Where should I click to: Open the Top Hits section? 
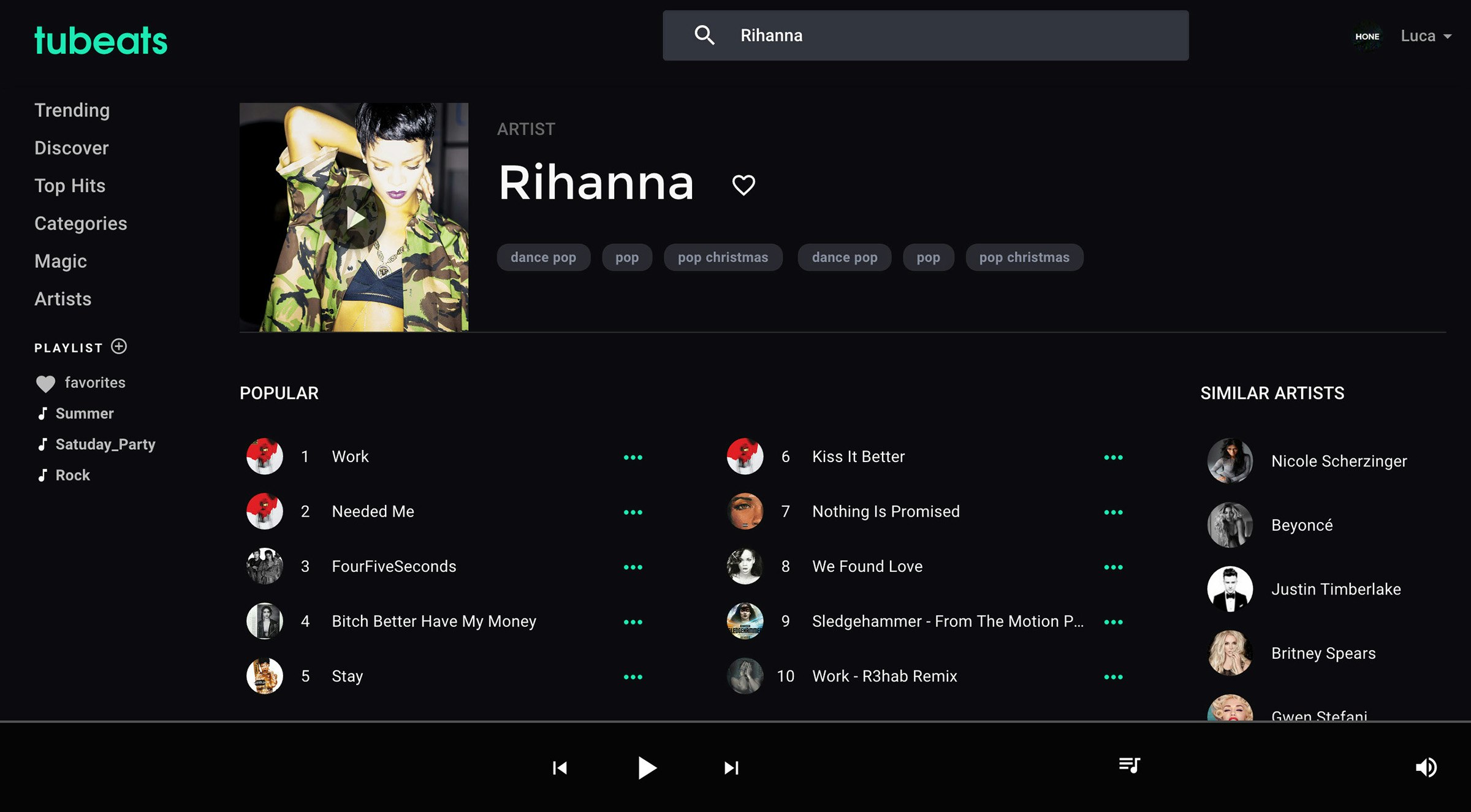tap(69, 185)
